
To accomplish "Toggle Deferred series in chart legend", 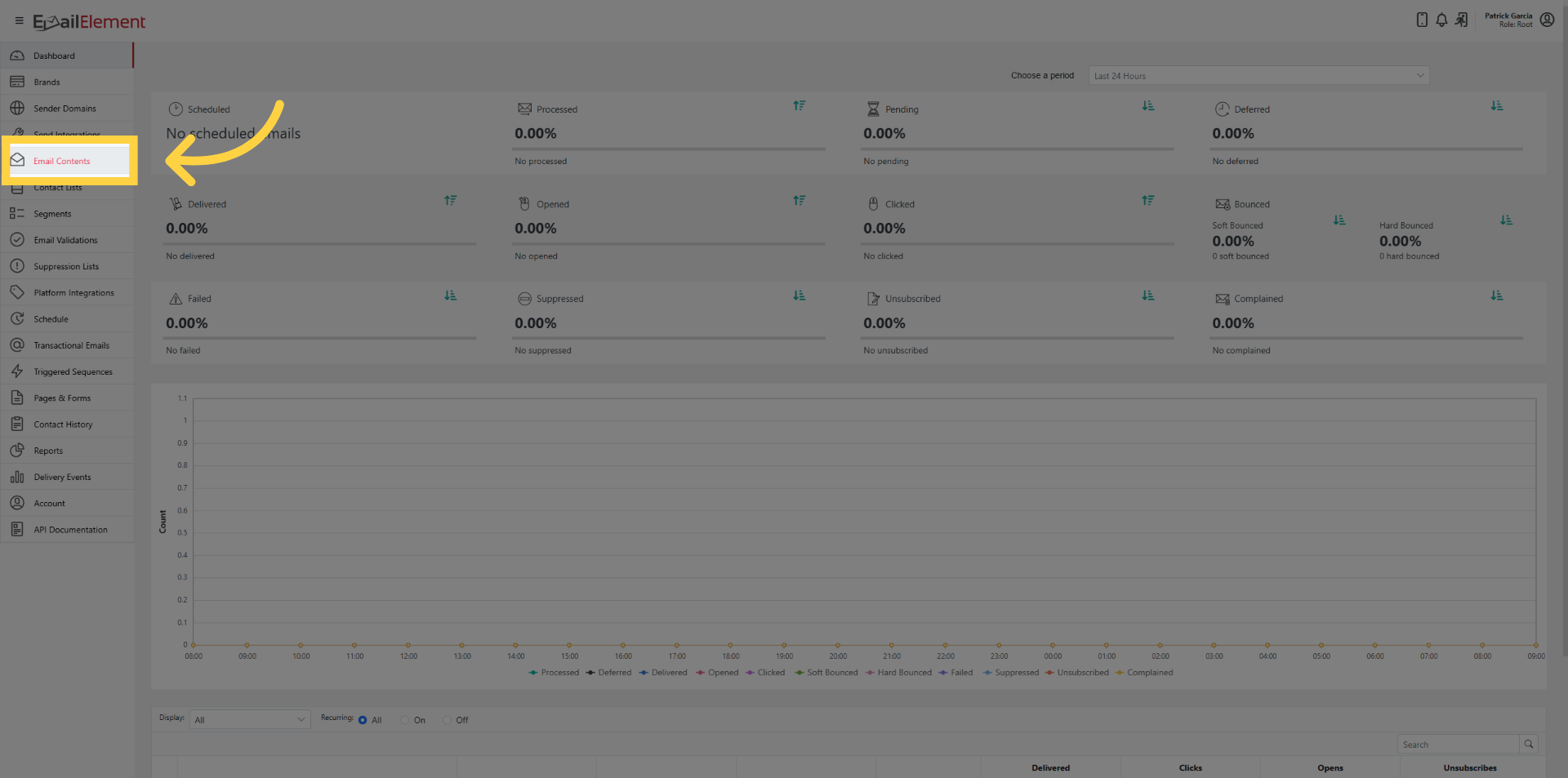I will pos(608,673).
